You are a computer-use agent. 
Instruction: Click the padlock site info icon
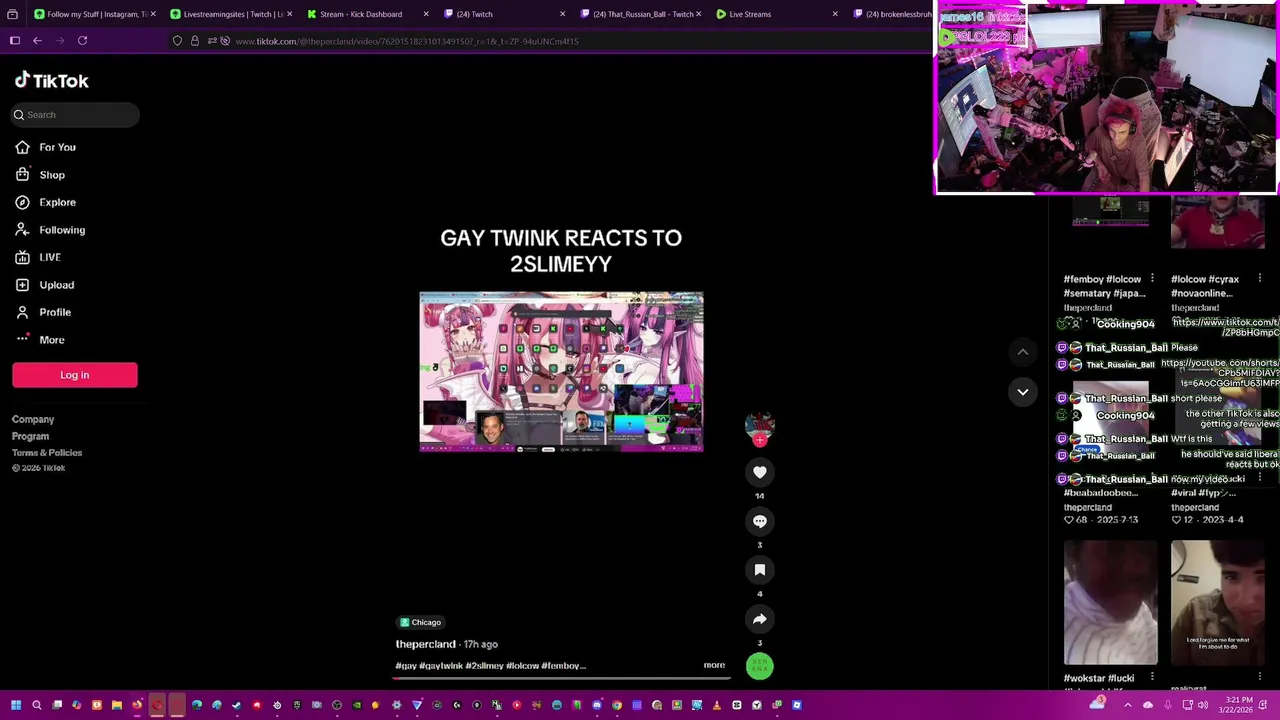(x=195, y=41)
